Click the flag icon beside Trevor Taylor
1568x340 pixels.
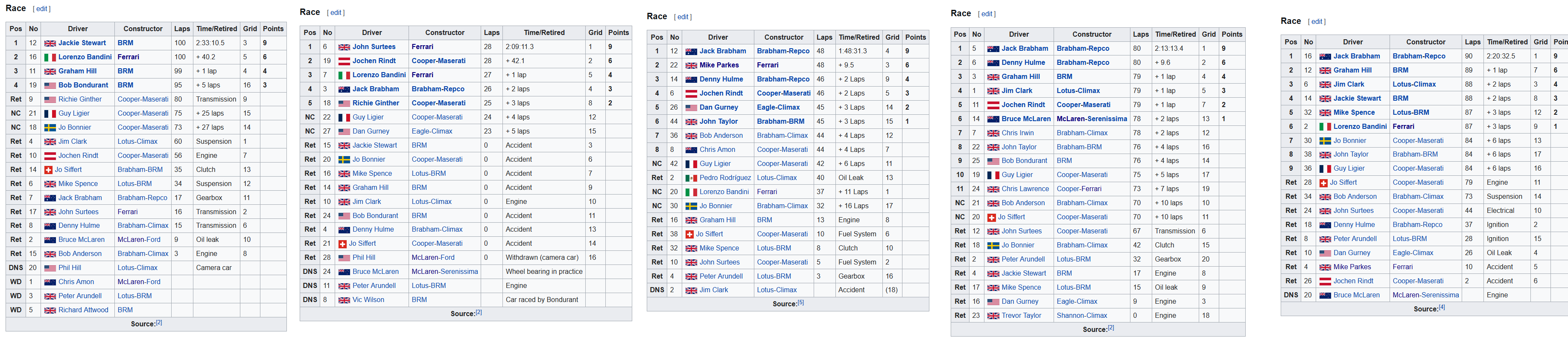click(x=993, y=316)
